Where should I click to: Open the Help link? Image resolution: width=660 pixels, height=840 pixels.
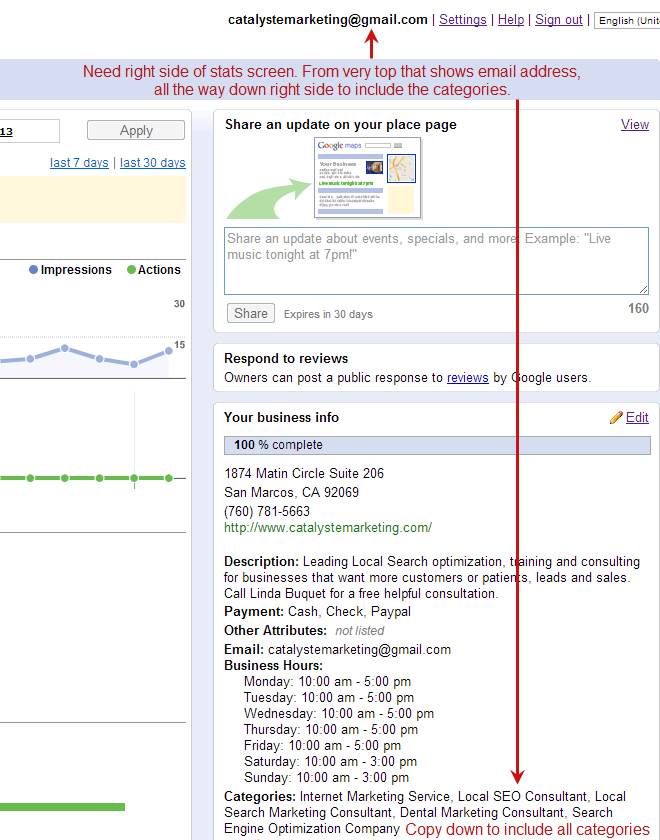click(511, 20)
